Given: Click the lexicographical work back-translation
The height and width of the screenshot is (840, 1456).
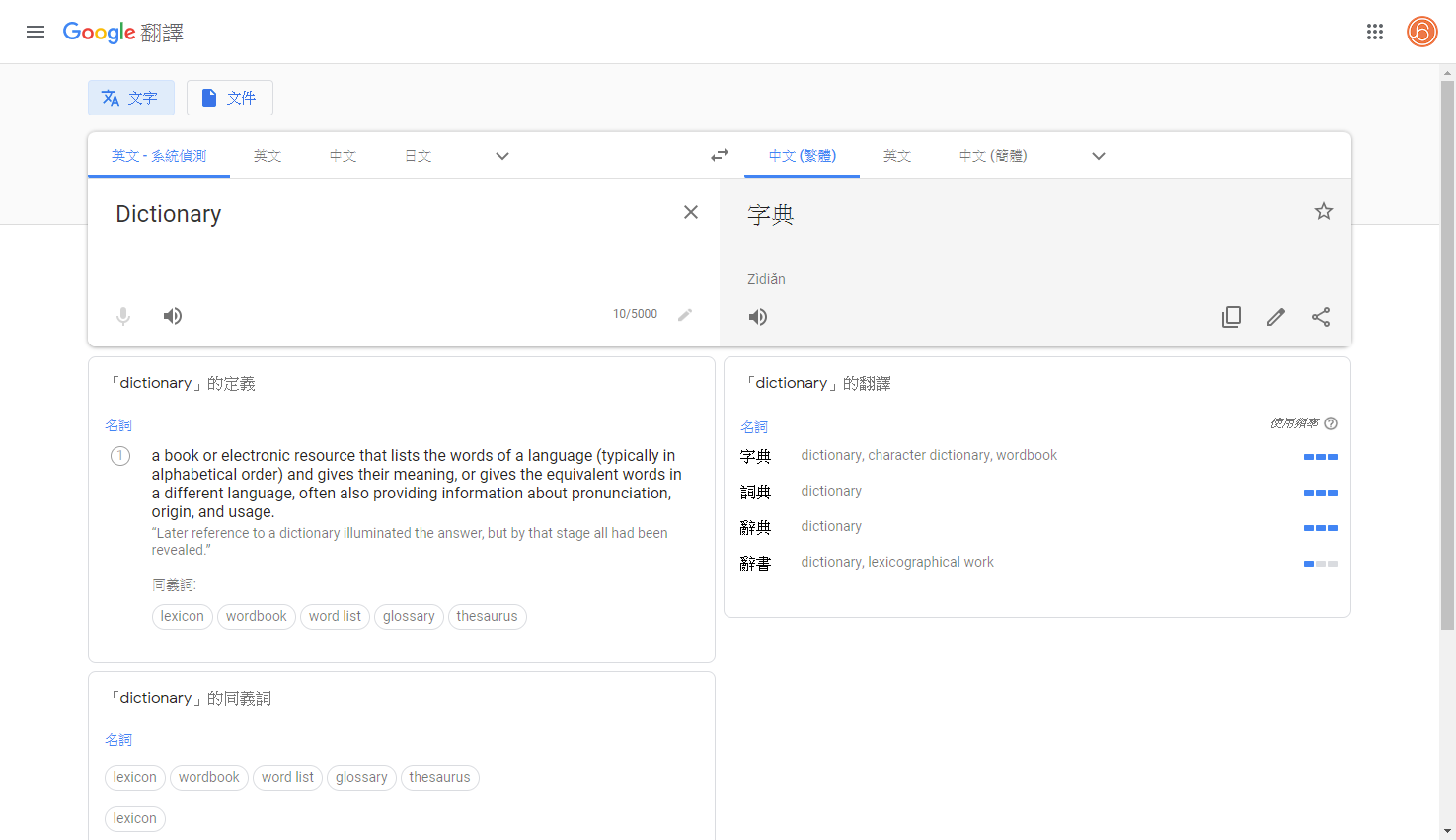Looking at the screenshot, I should click(931, 562).
